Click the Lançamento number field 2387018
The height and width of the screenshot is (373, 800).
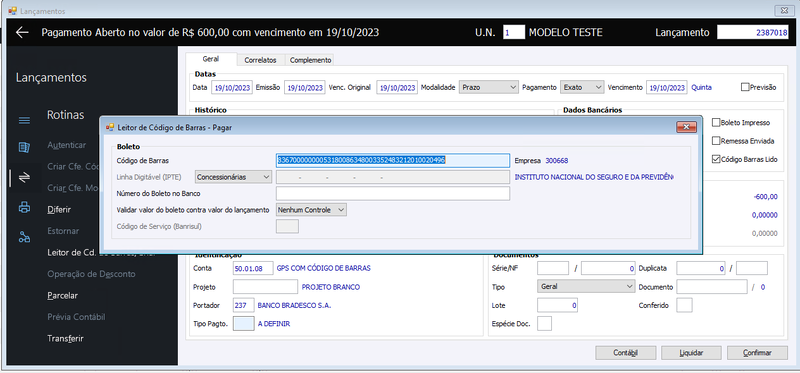click(753, 33)
